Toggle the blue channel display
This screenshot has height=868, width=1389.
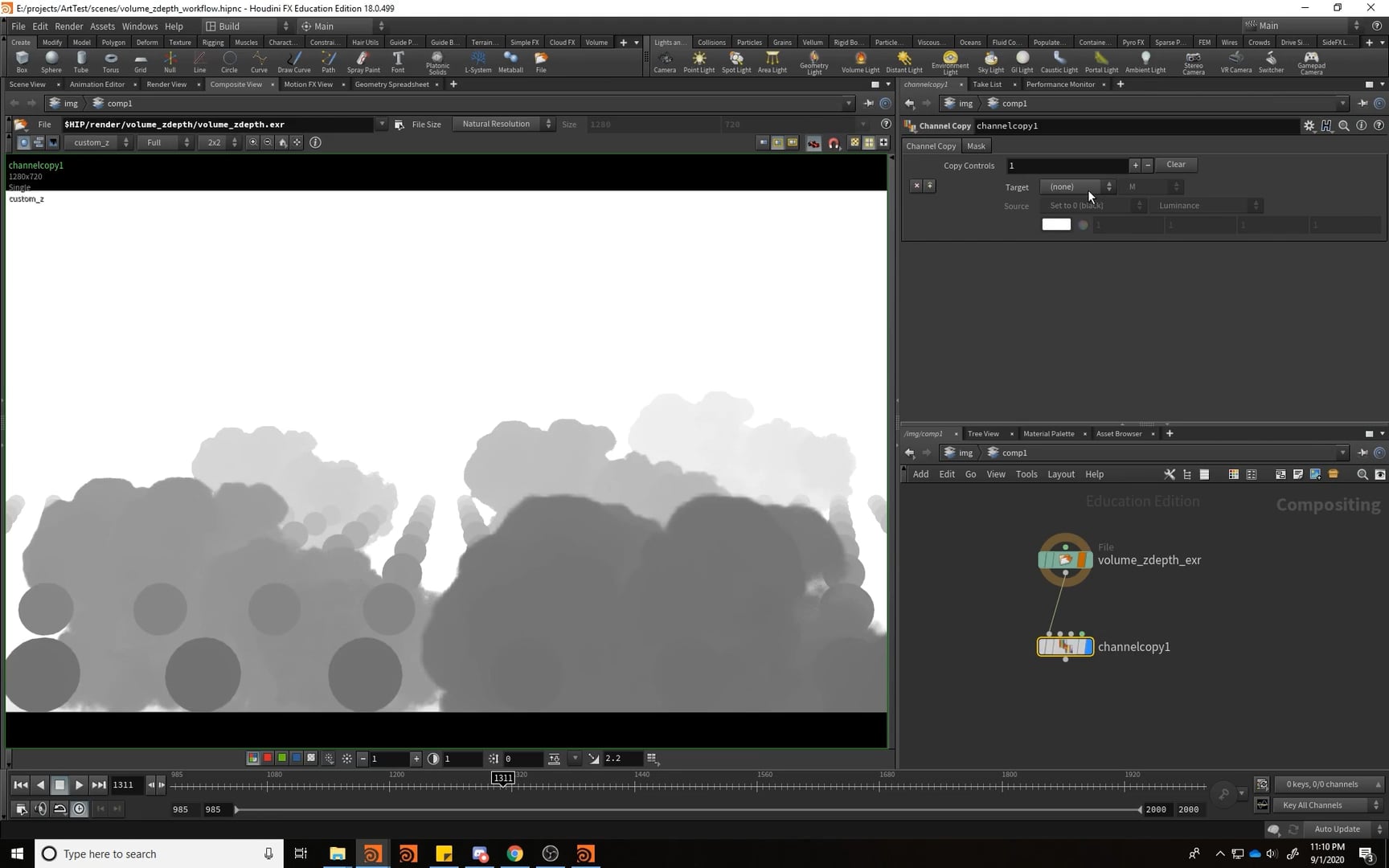point(297,758)
